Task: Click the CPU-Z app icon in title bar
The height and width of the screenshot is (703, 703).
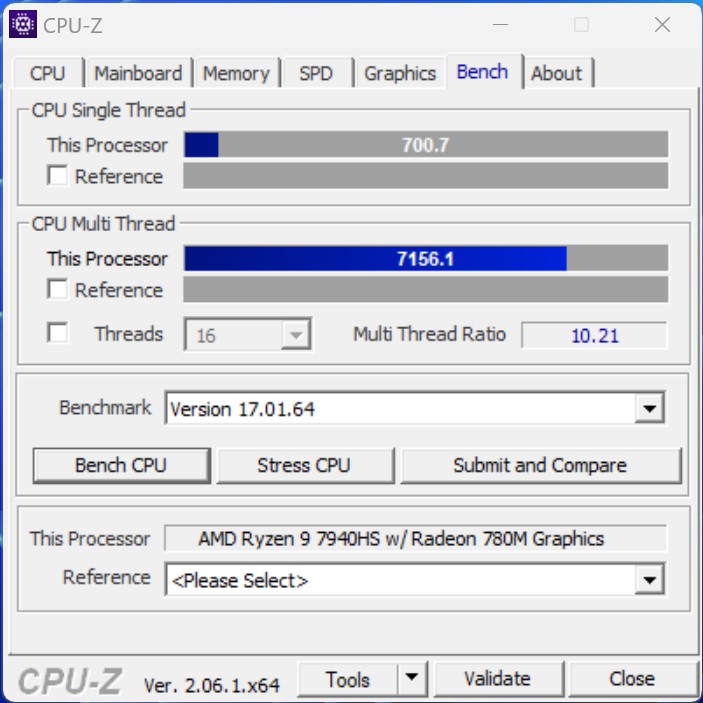Action: tap(23, 24)
